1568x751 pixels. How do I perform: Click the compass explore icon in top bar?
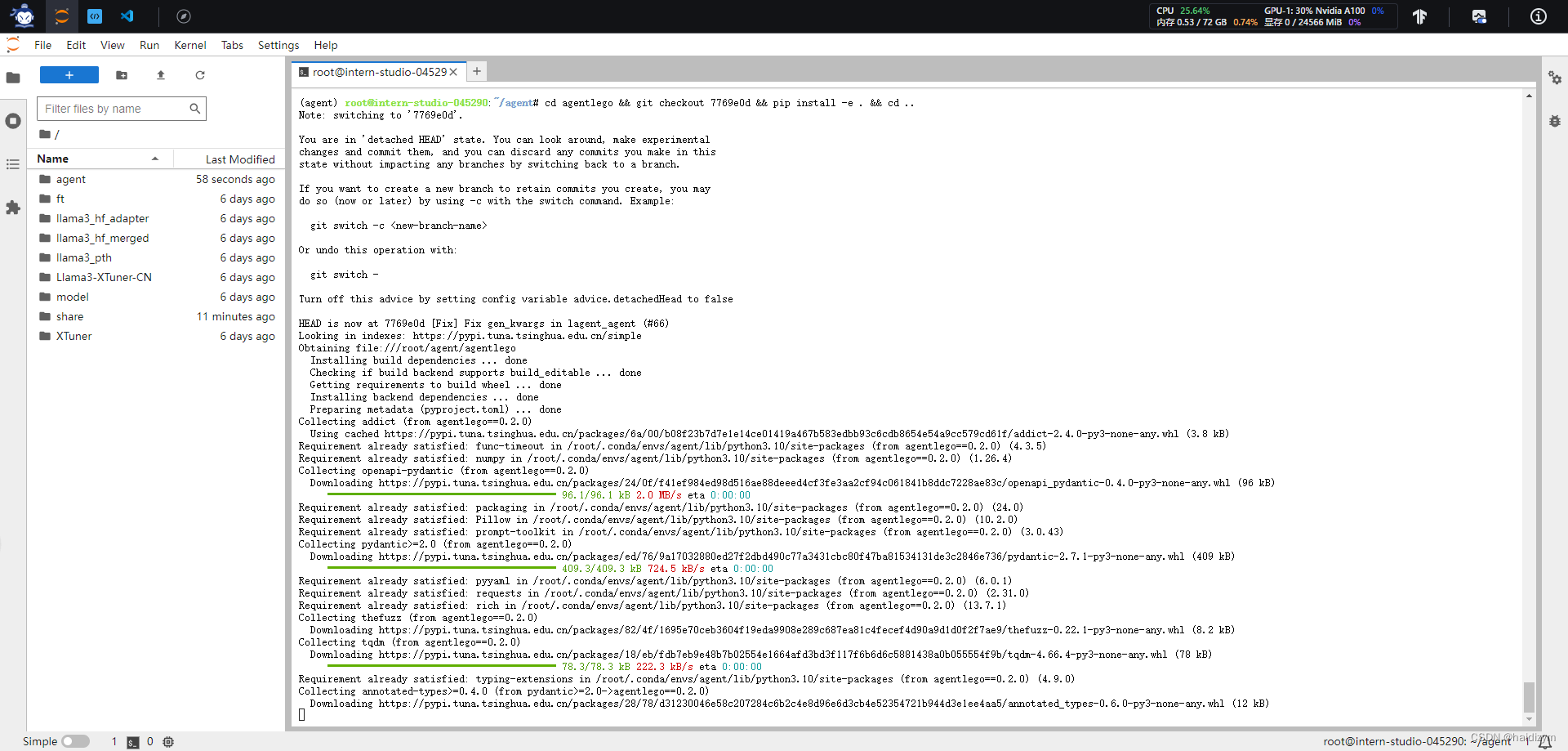tap(184, 16)
